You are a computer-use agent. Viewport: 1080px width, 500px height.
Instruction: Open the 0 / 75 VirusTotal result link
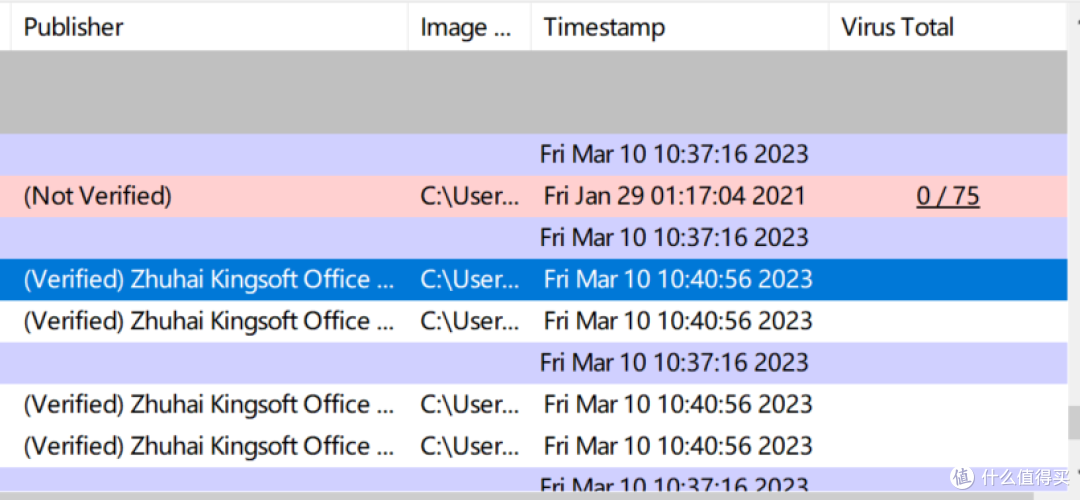tap(948, 197)
